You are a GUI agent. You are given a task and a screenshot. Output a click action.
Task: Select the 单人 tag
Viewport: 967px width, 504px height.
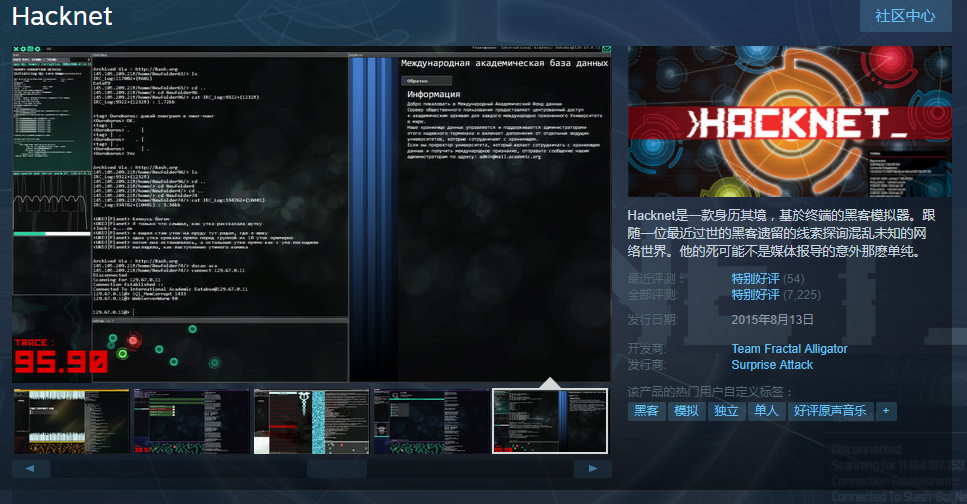tap(767, 411)
